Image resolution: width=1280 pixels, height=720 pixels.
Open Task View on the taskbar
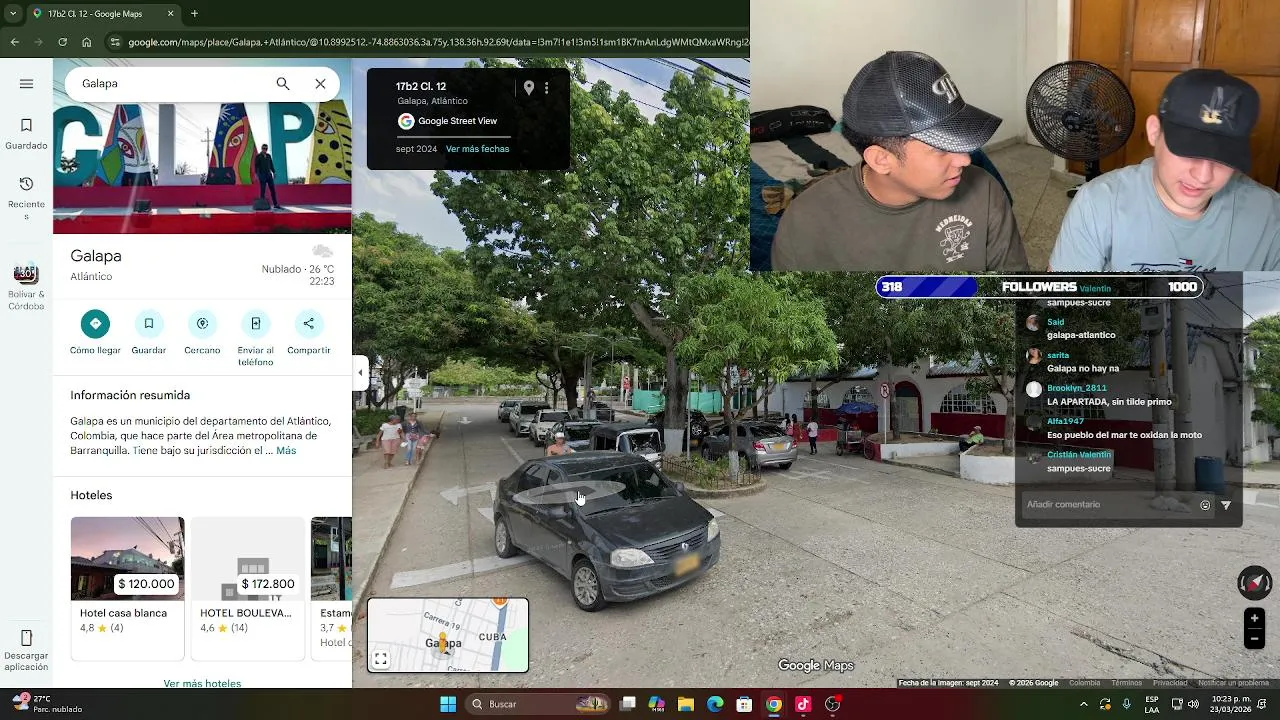click(628, 704)
